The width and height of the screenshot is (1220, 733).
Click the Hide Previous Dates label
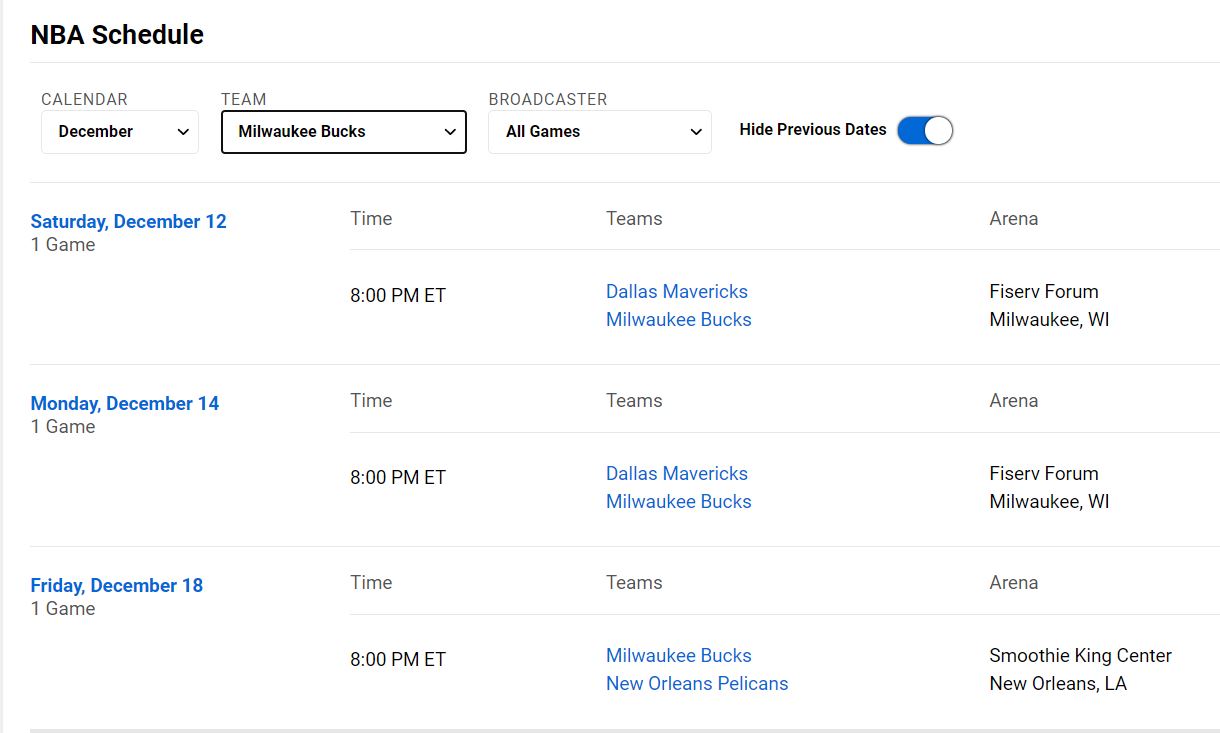click(813, 130)
